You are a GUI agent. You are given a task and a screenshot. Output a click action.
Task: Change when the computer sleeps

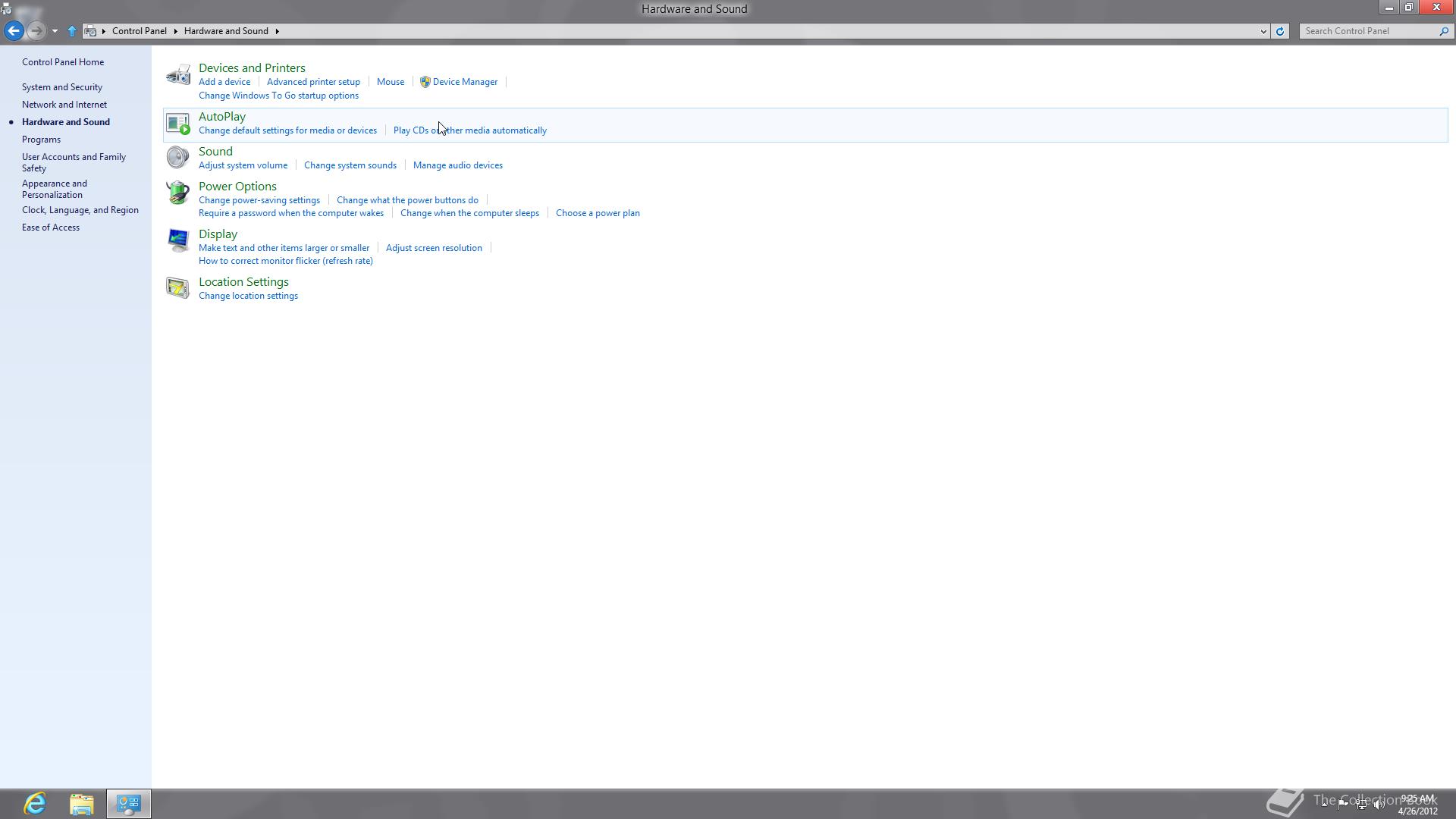[469, 213]
